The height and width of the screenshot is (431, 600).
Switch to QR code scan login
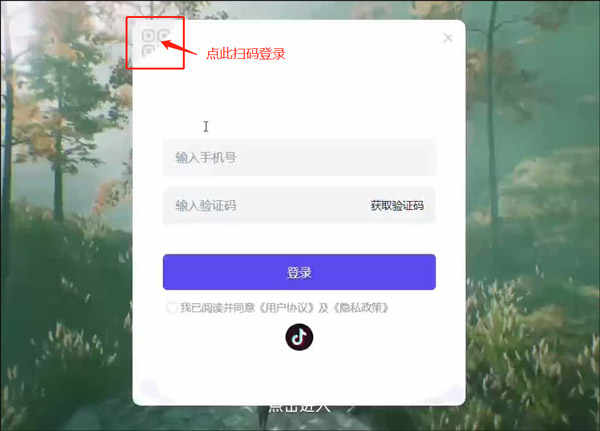[155, 42]
